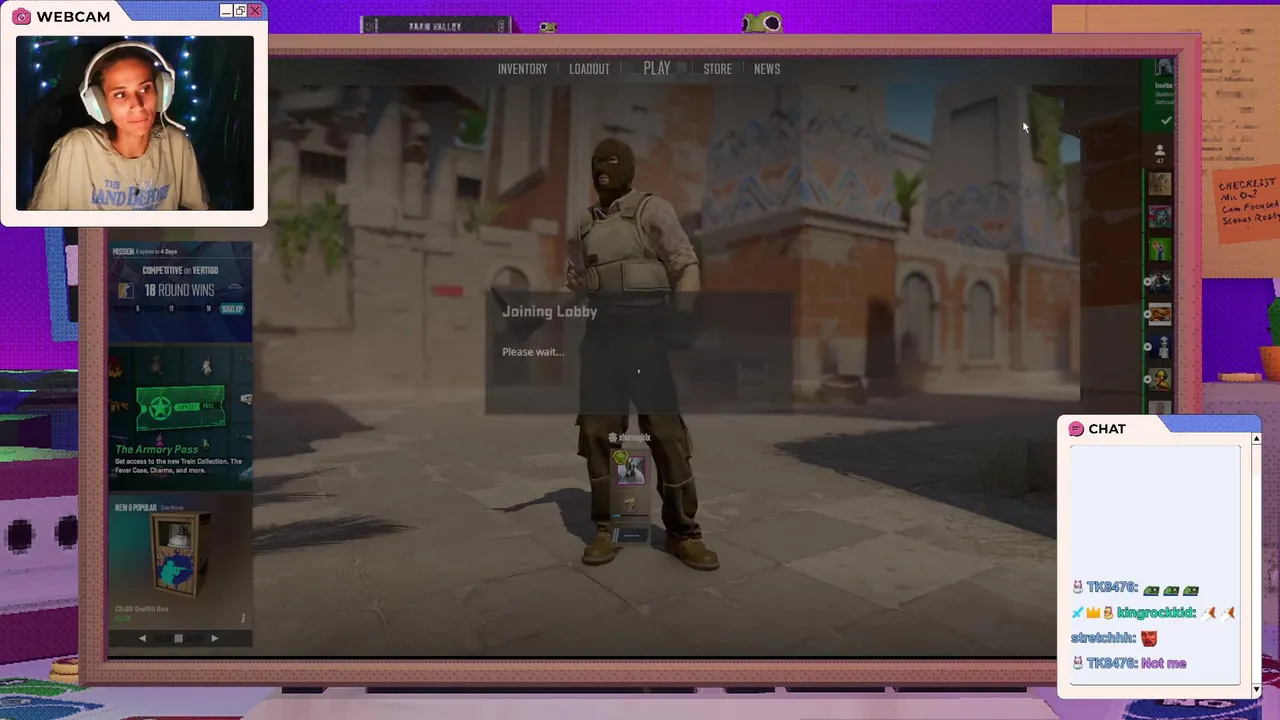Viewport: 1280px width, 720px height.
Task: Switch to the PLAY tab
Action: pyautogui.click(x=657, y=68)
